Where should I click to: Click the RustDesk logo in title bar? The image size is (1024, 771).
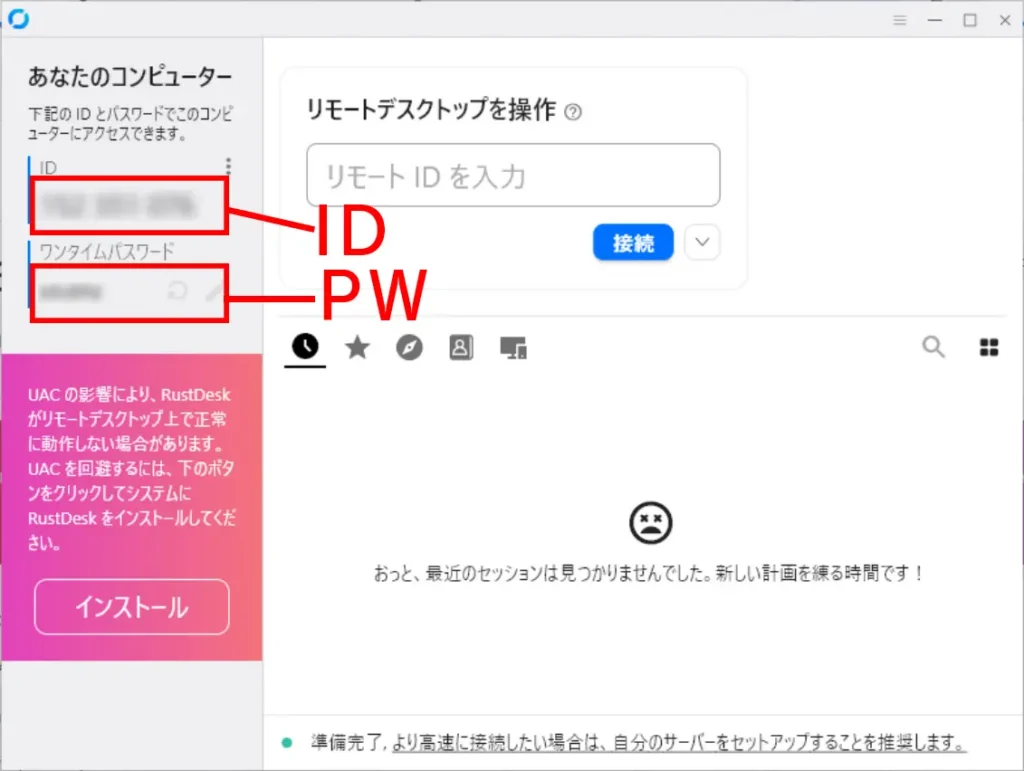(17, 19)
